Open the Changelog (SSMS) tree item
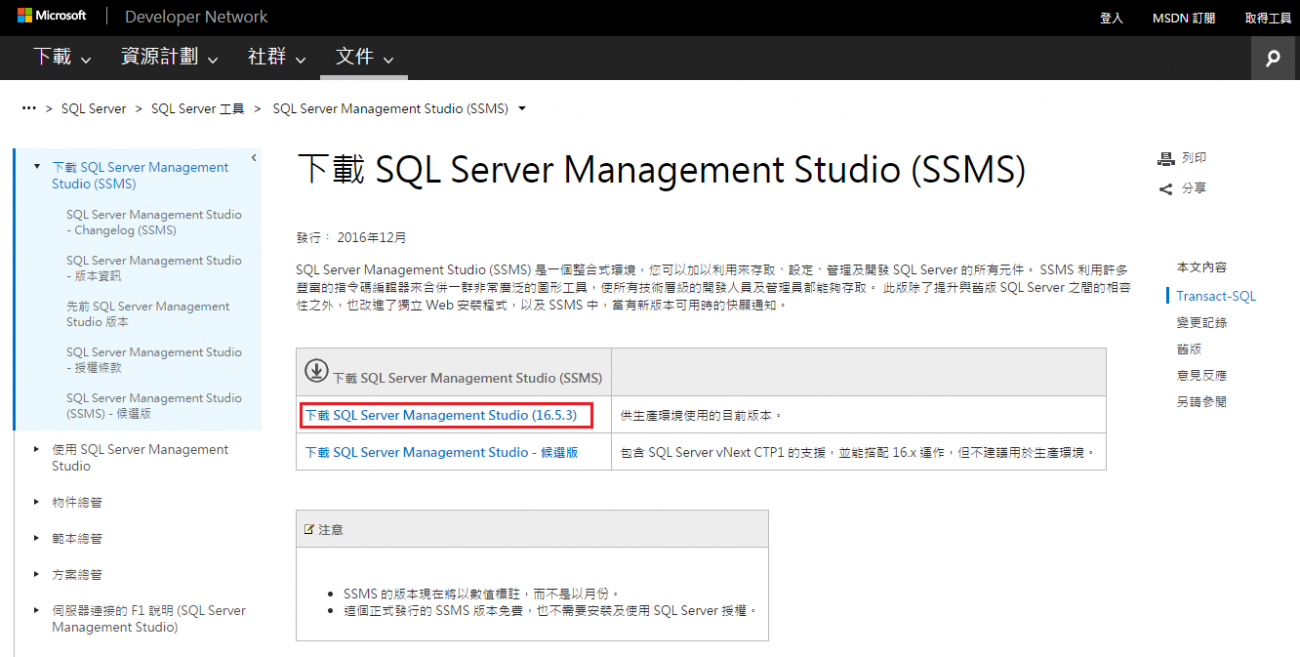The width and height of the screenshot is (1300, 657). click(154, 222)
